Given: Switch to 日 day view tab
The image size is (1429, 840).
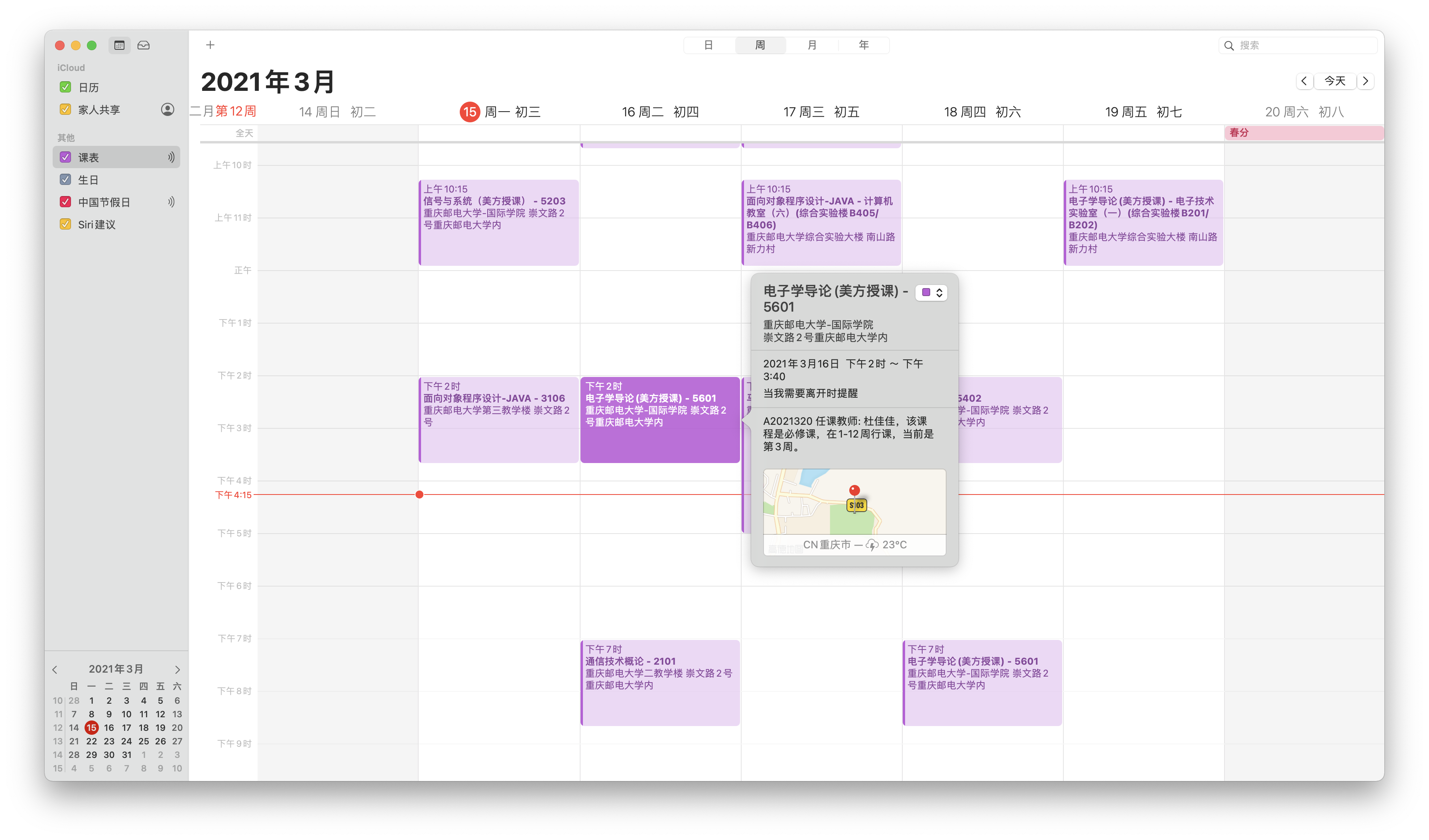Looking at the screenshot, I should pyautogui.click(x=708, y=45).
